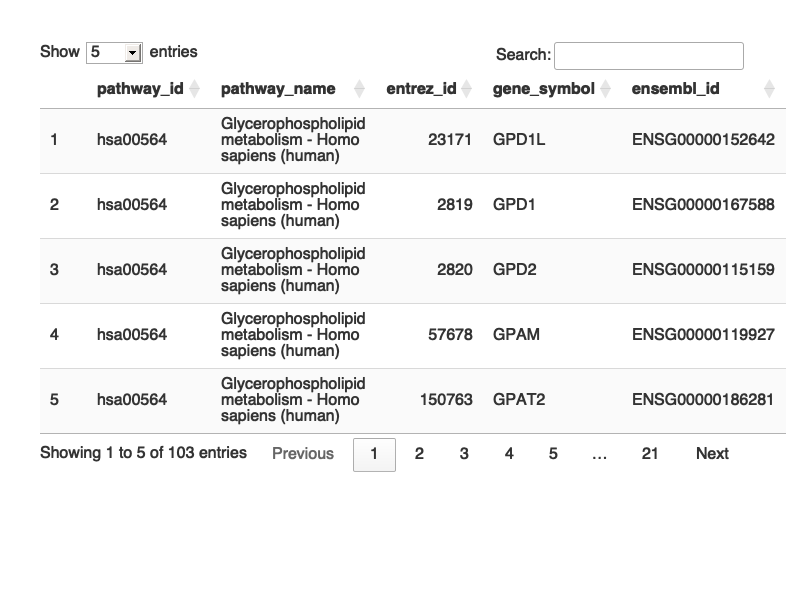Viewport: 786px width, 616px height.
Task: Go to page 2
Action: click(x=419, y=454)
